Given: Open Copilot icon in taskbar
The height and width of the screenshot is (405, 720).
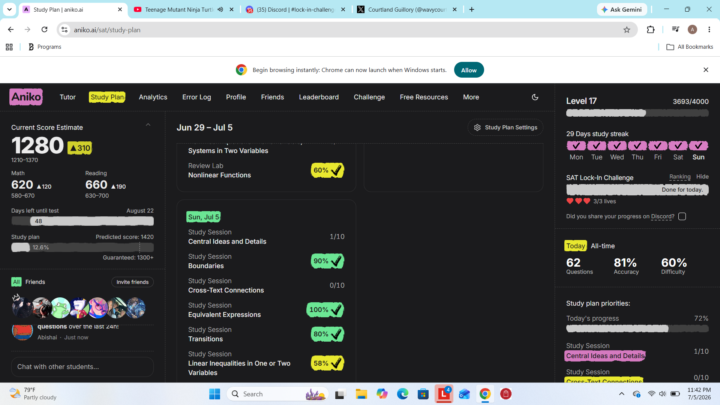Looking at the screenshot, I should (x=382, y=394).
